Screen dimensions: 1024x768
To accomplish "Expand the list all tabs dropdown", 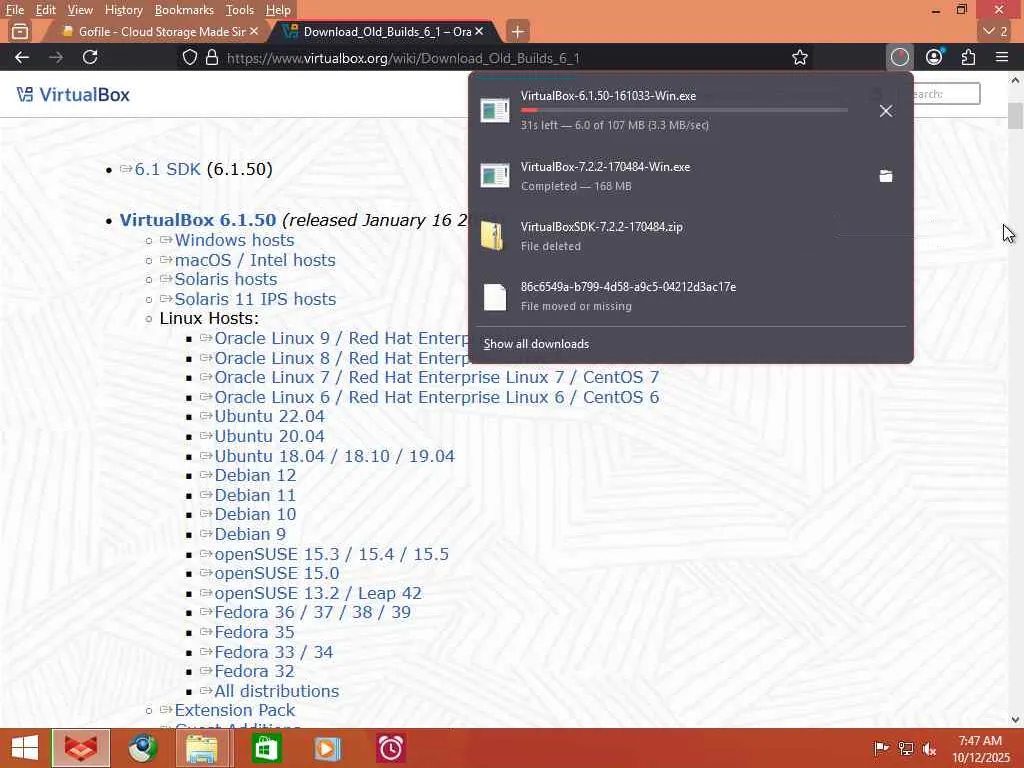I will pos(996,31).
